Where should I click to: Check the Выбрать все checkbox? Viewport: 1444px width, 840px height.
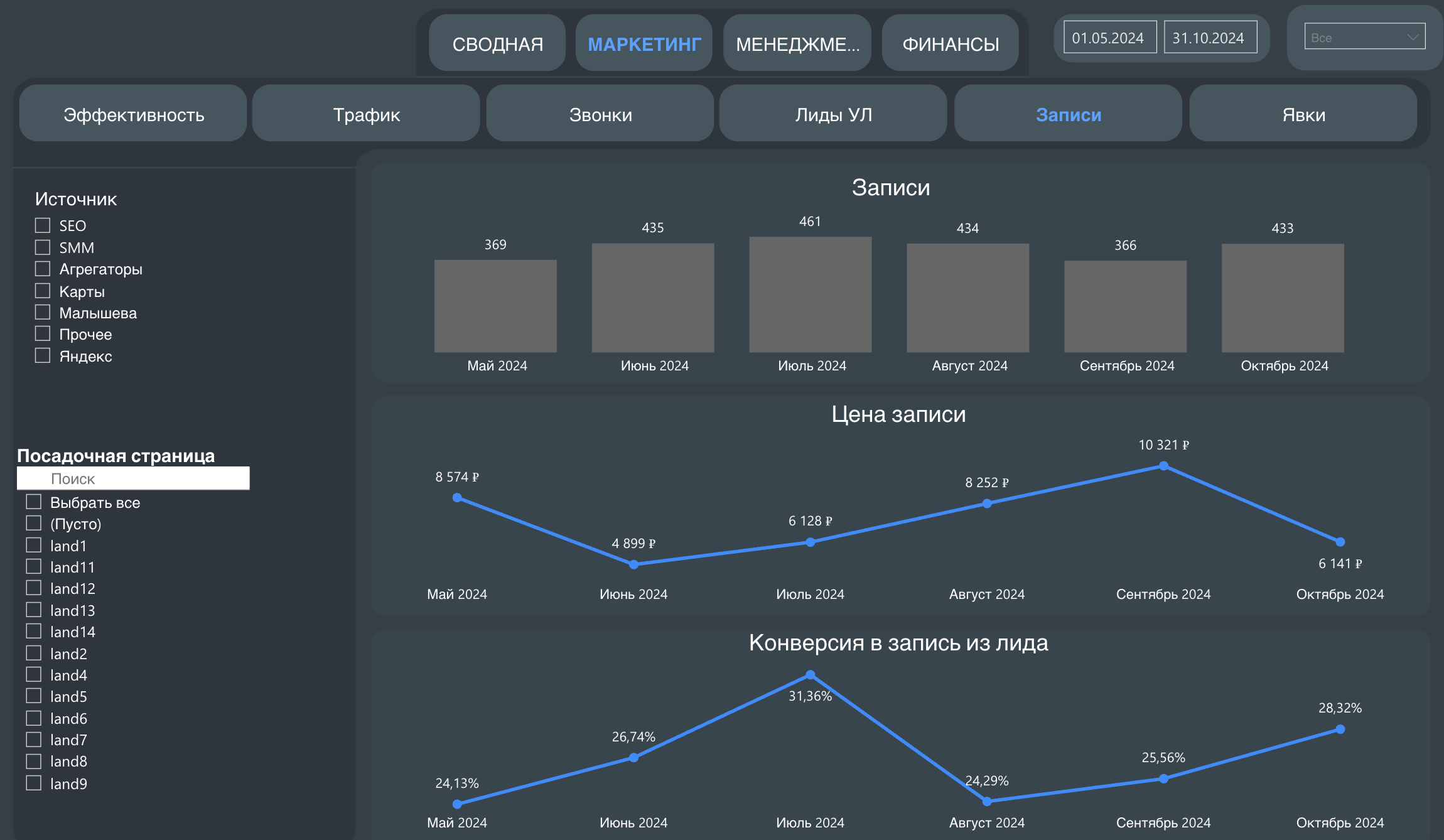pos(34,502)
